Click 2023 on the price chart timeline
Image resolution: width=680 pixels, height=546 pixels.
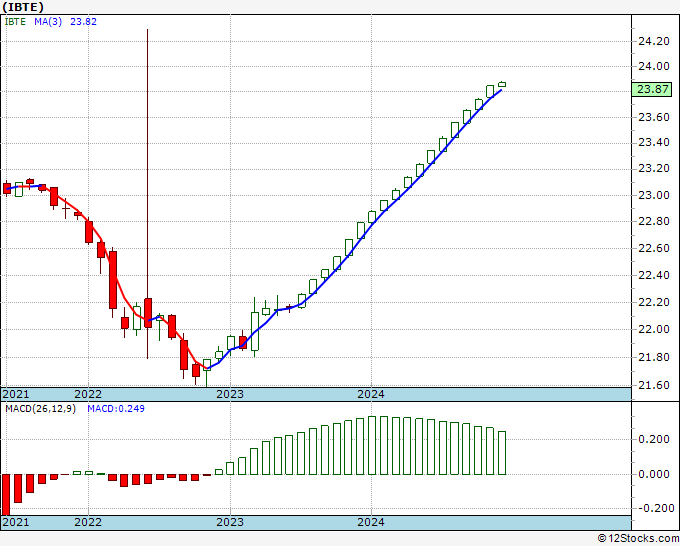pos(230,394)
